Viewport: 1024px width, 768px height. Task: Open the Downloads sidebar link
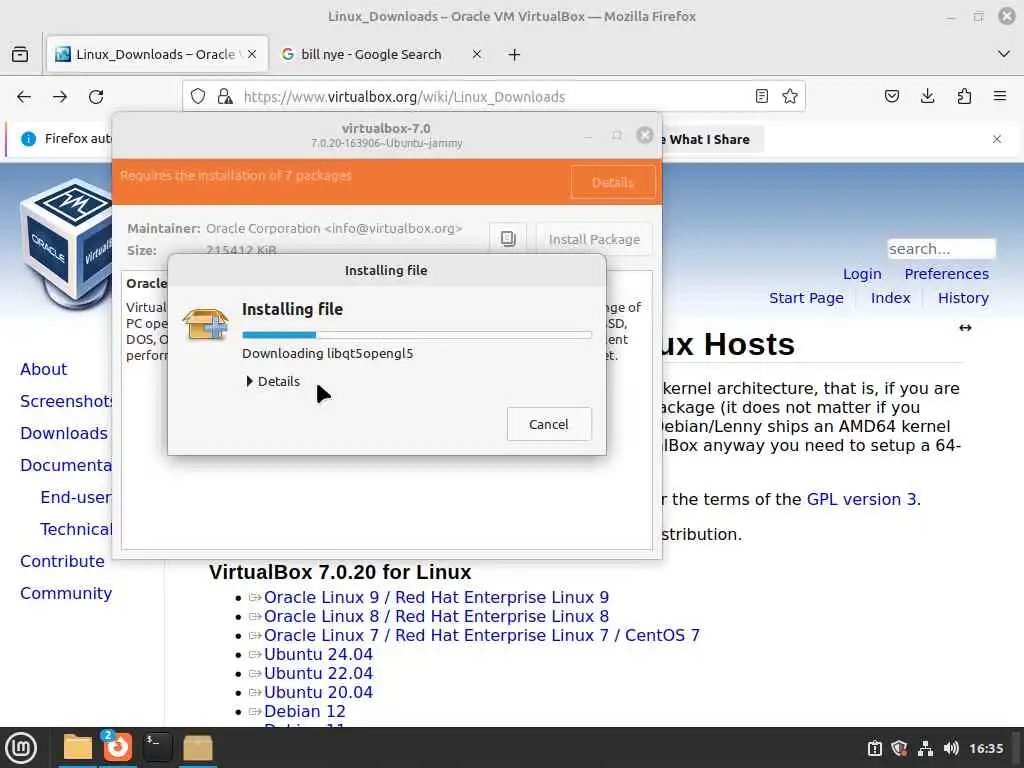coord(64,433)
